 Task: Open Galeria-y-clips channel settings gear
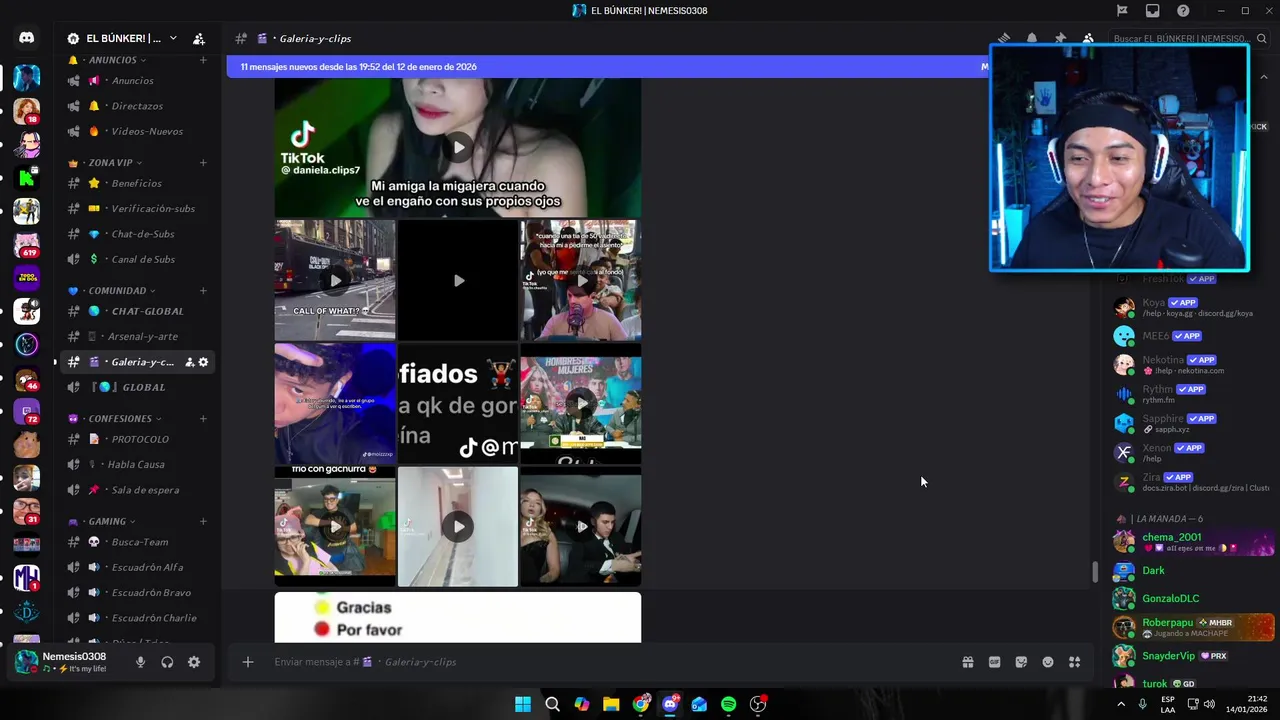tap(204, 362)
